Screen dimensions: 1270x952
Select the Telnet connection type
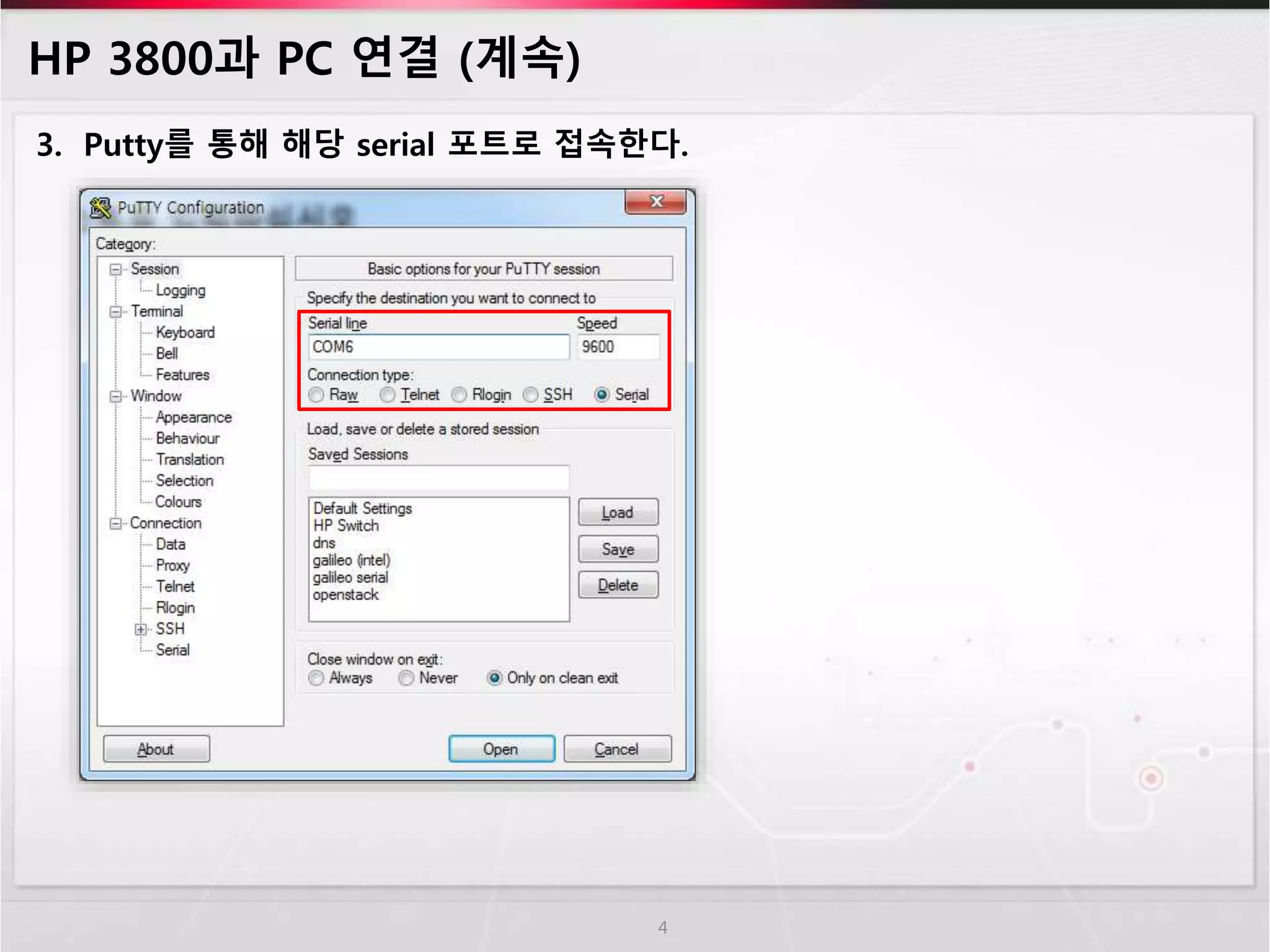[388, 395]
